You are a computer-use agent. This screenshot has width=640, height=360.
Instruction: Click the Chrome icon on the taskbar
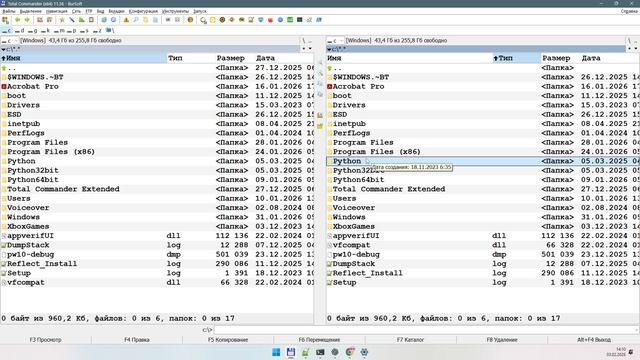tap(349, 352)
